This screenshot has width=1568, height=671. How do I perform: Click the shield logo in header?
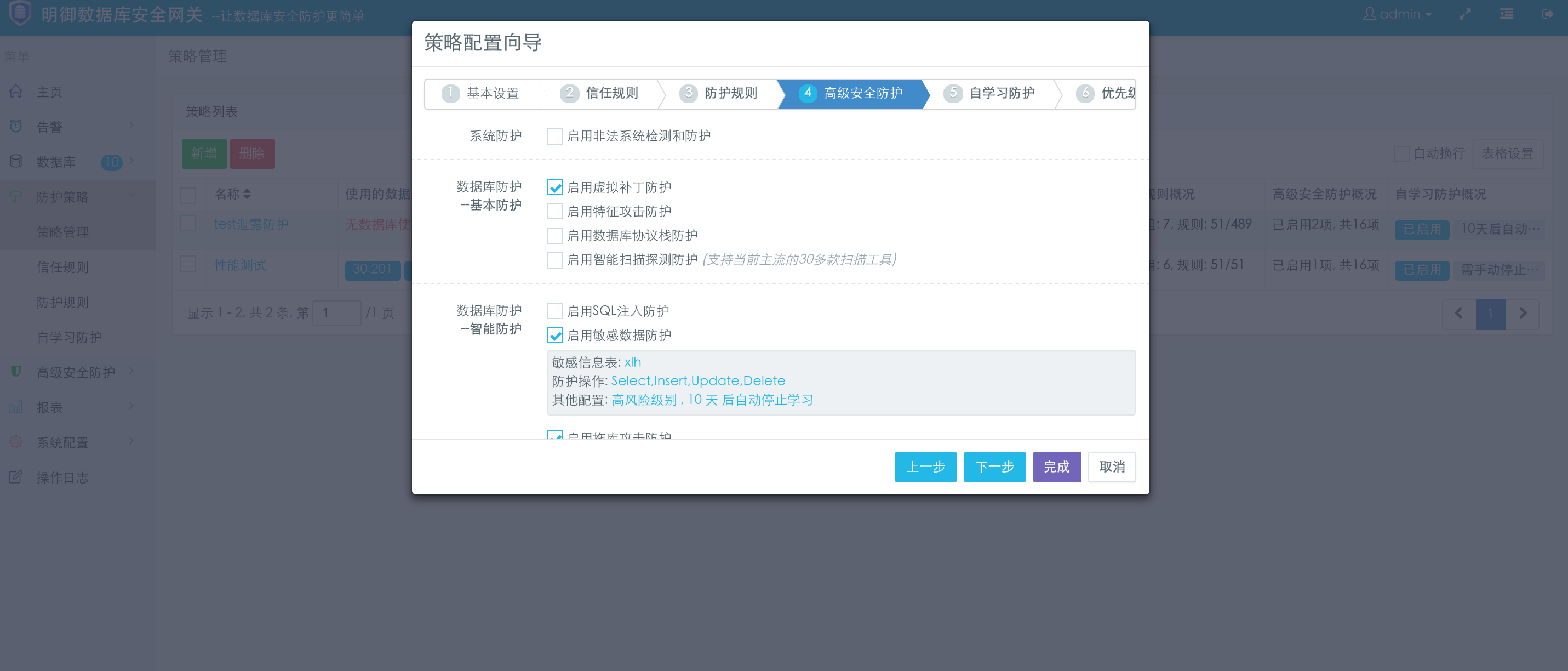(x=20, y=13)
